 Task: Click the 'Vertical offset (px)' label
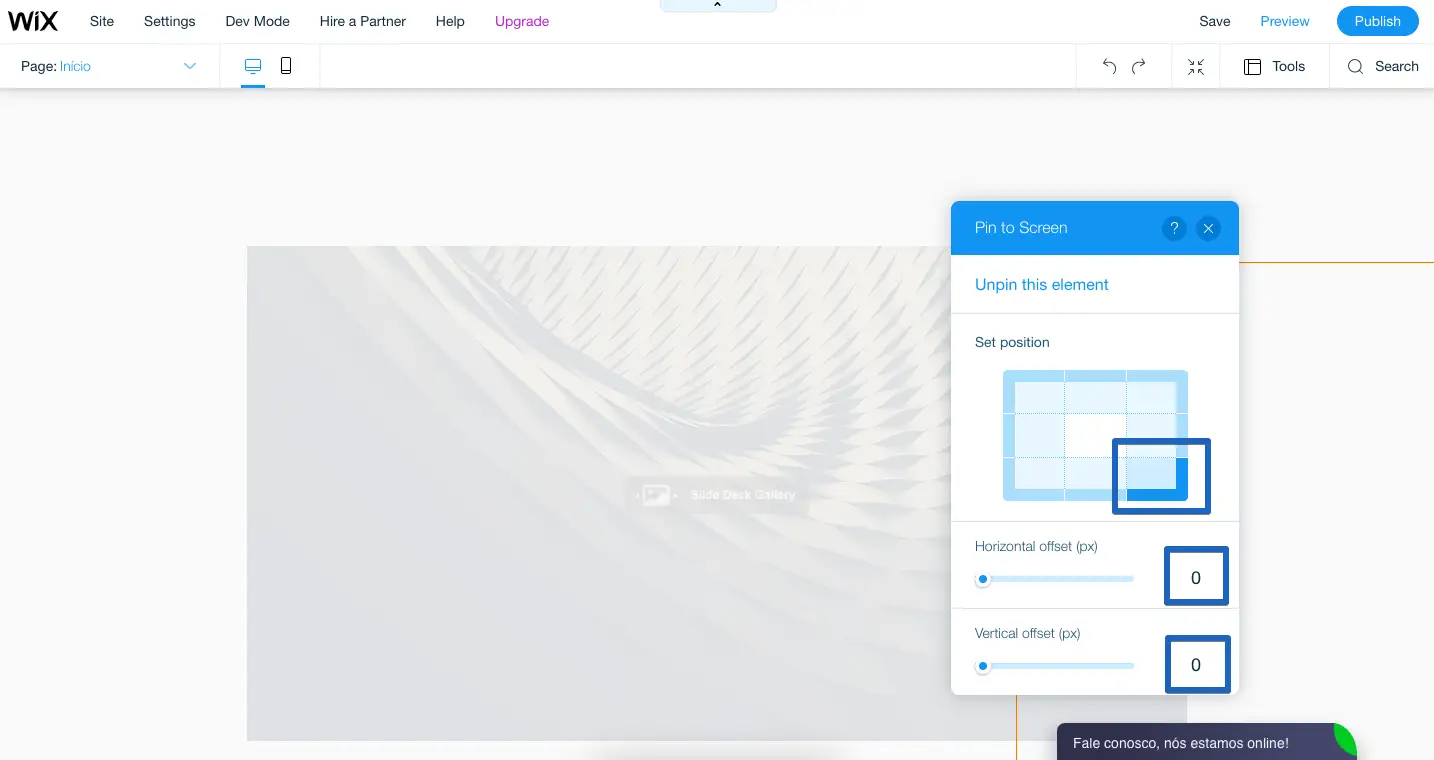pos(1028,633)
